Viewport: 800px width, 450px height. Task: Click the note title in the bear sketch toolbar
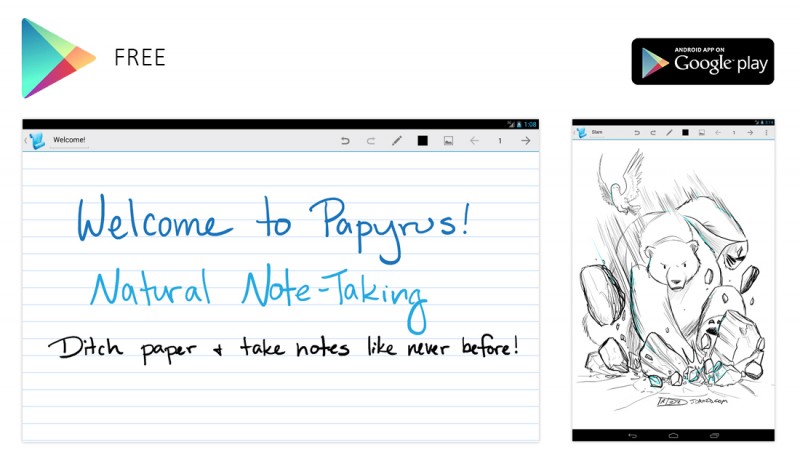[x=597, y=132]
